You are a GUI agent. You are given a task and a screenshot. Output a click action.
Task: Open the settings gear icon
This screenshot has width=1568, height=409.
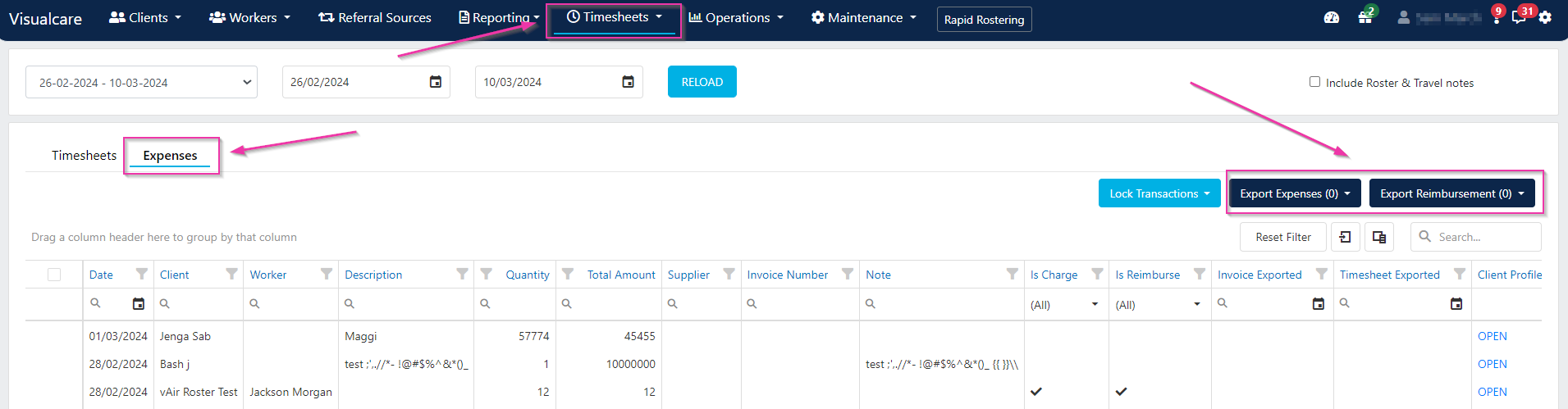coord(1545,17)
